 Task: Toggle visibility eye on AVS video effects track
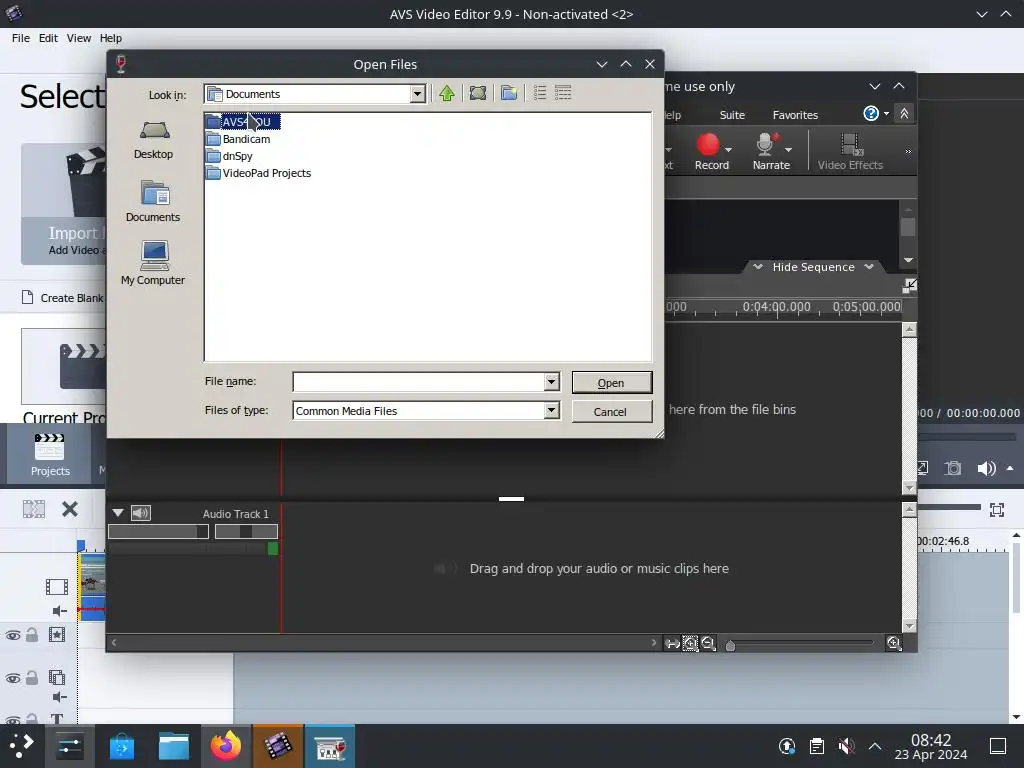[x=13, y=635]
